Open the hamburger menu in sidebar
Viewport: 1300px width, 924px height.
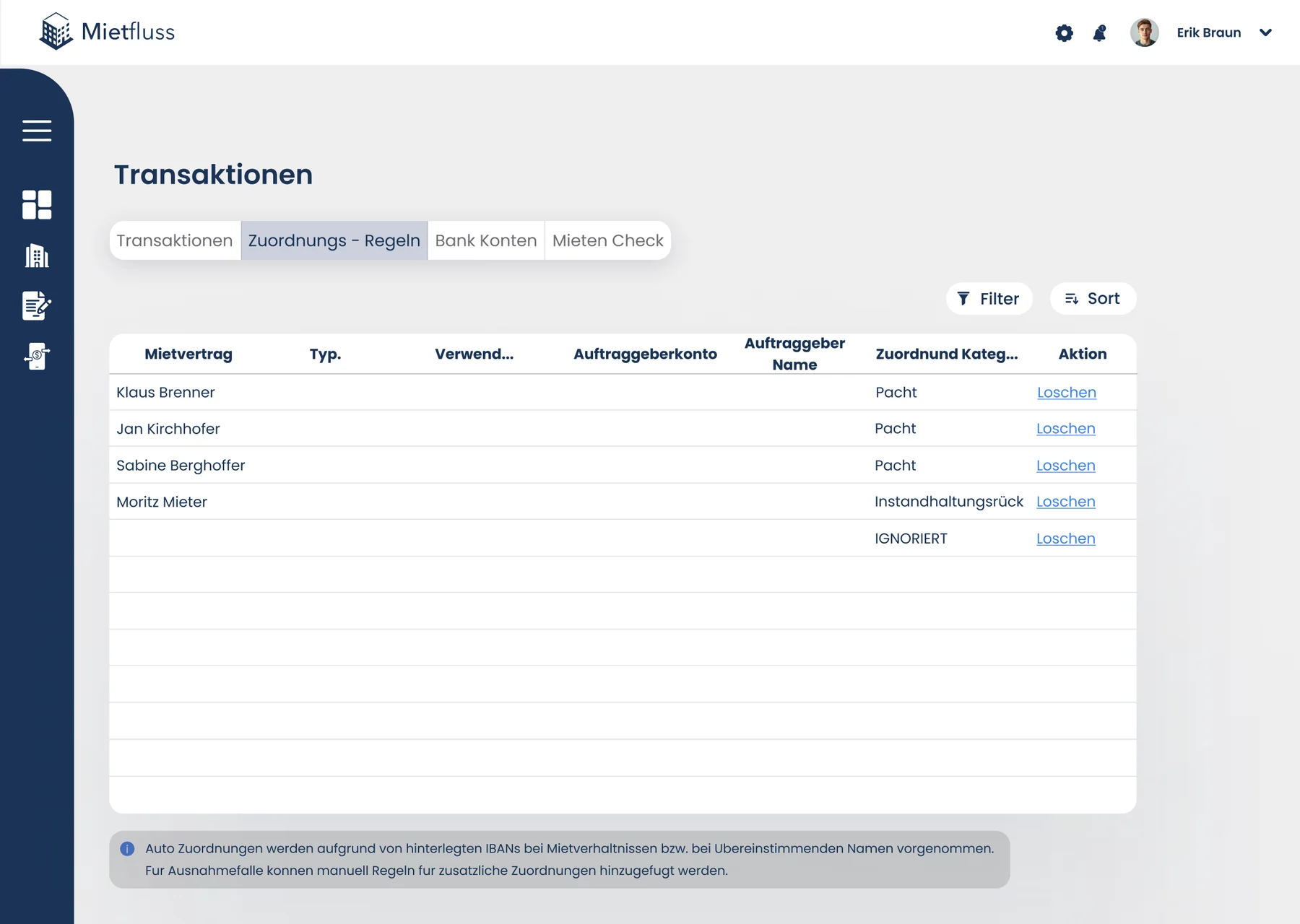37,131
